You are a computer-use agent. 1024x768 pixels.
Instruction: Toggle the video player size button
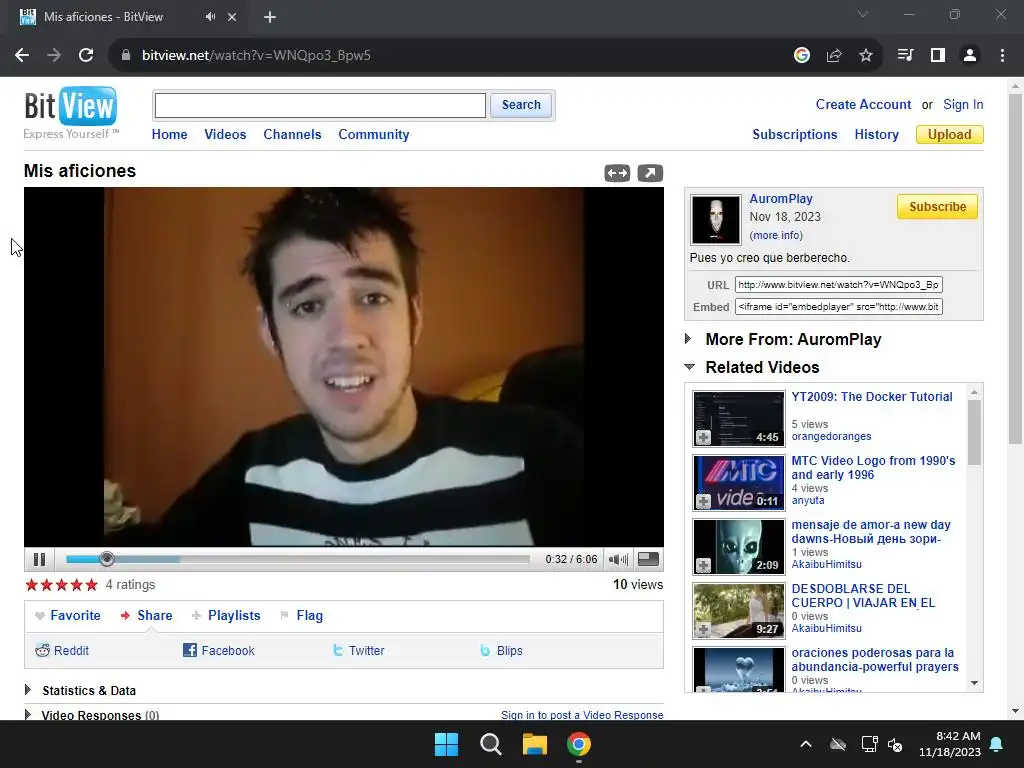[x=648, y=559]
